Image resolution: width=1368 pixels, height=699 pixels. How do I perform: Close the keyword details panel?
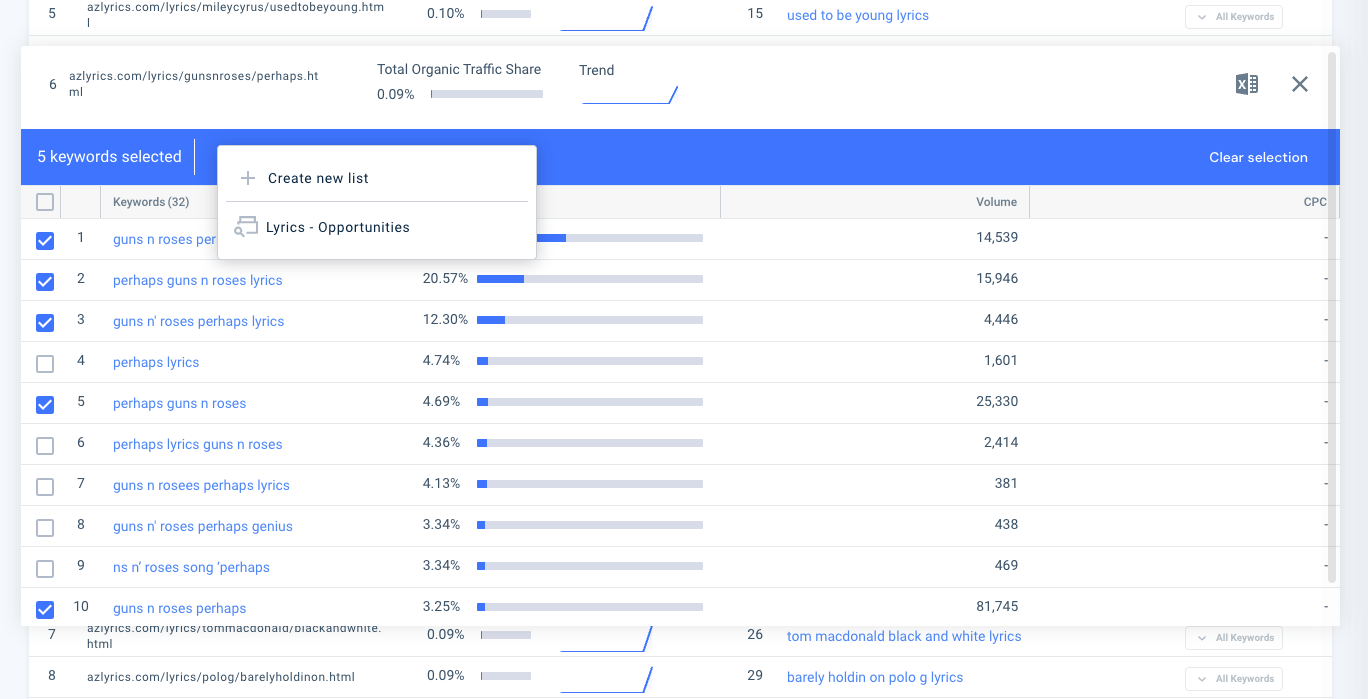(x=1300, y=84)
